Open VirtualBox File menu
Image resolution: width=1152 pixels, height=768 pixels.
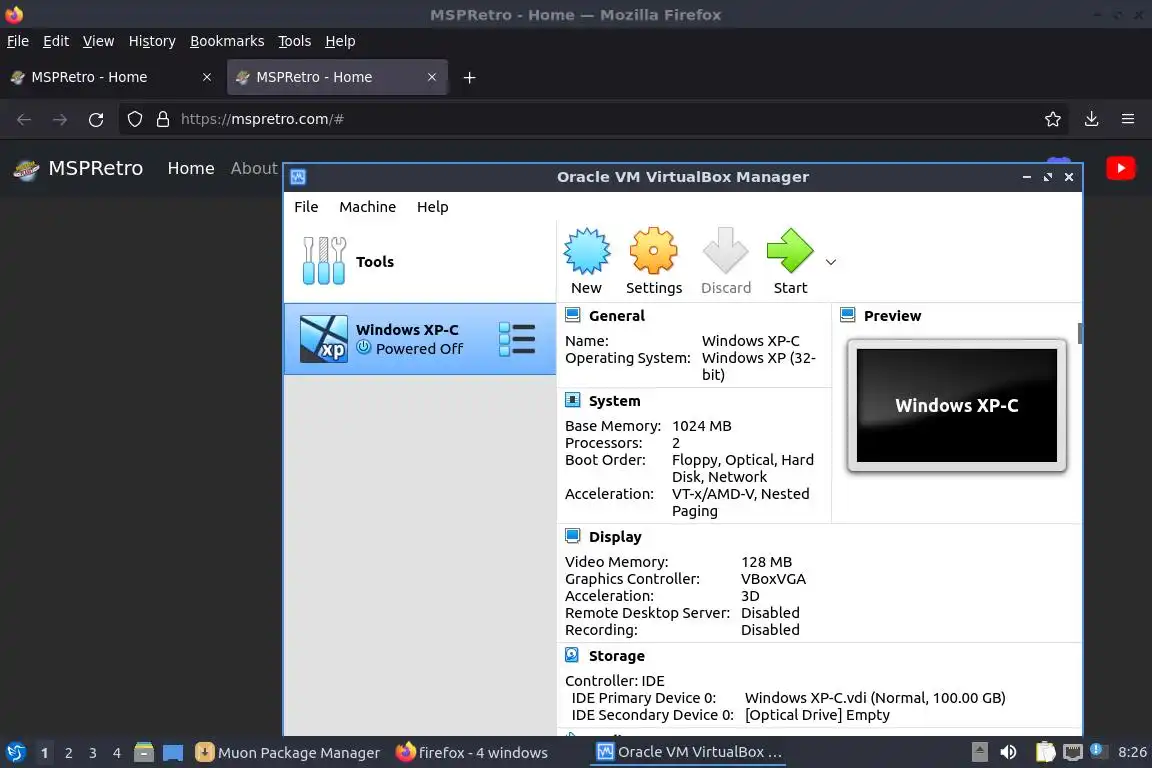click(306, 207)
